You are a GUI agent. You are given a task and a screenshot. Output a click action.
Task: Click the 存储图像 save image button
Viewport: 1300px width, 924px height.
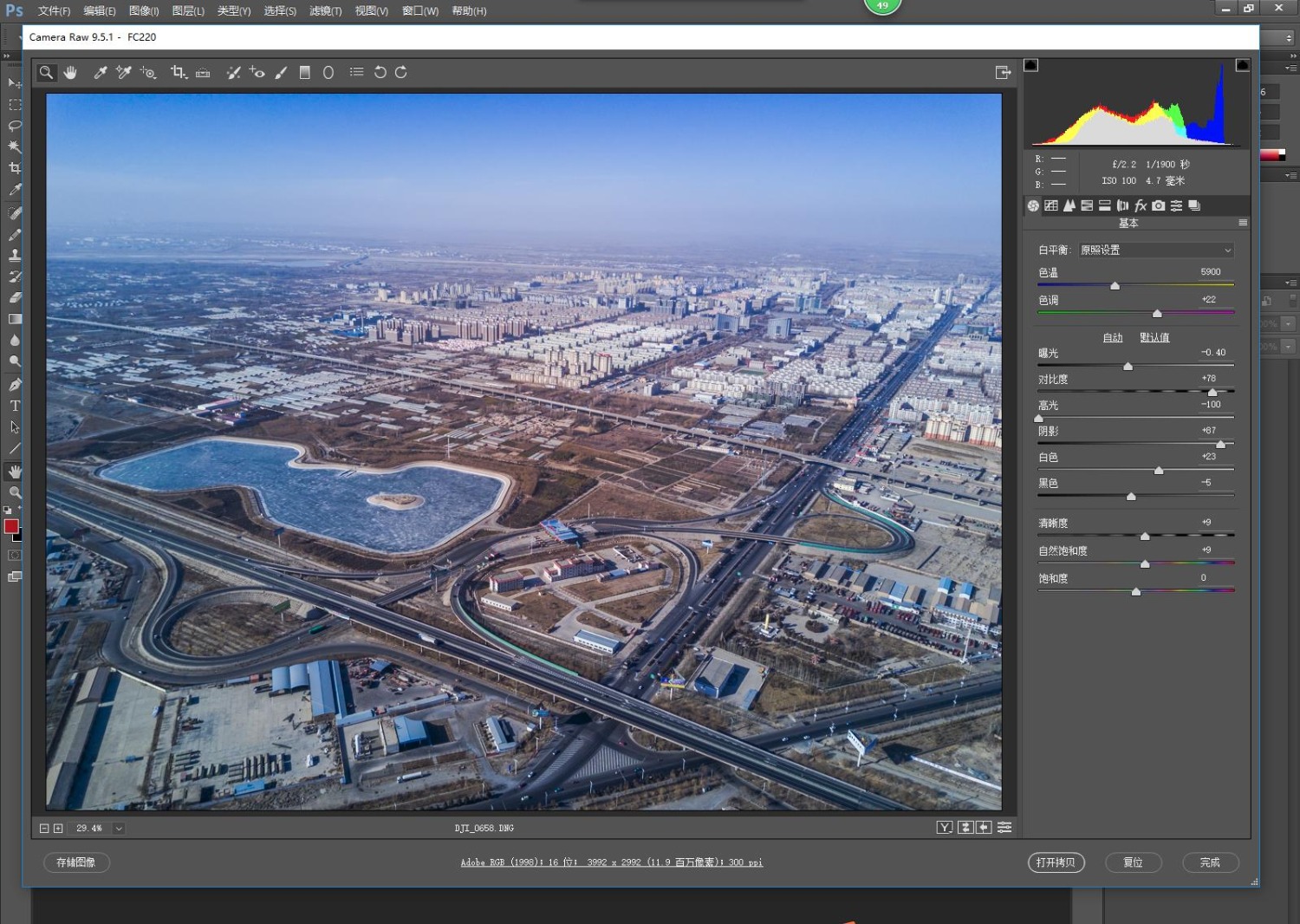point(76,862)
